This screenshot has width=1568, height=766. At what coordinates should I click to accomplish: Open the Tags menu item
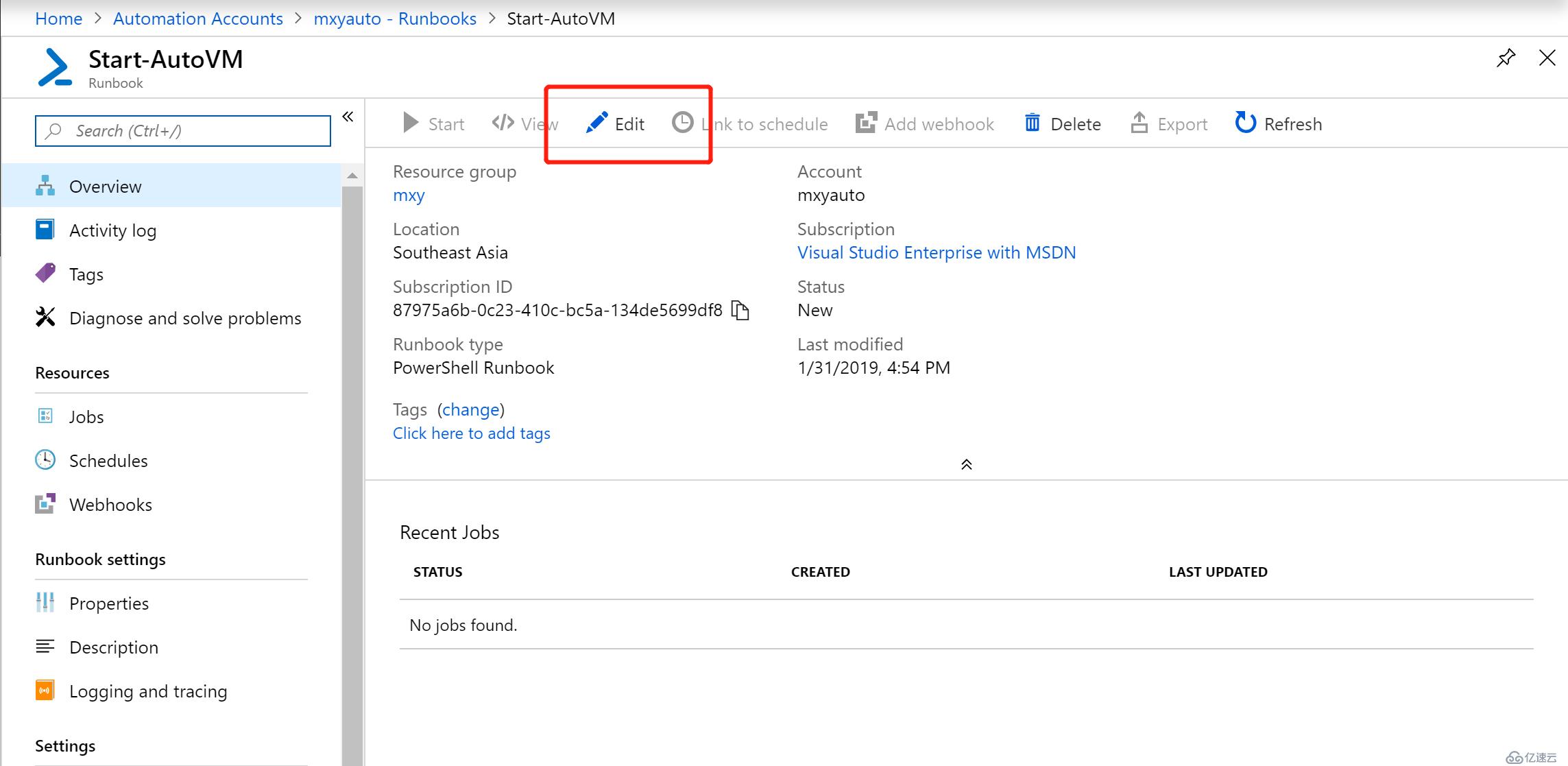(171, 274)
